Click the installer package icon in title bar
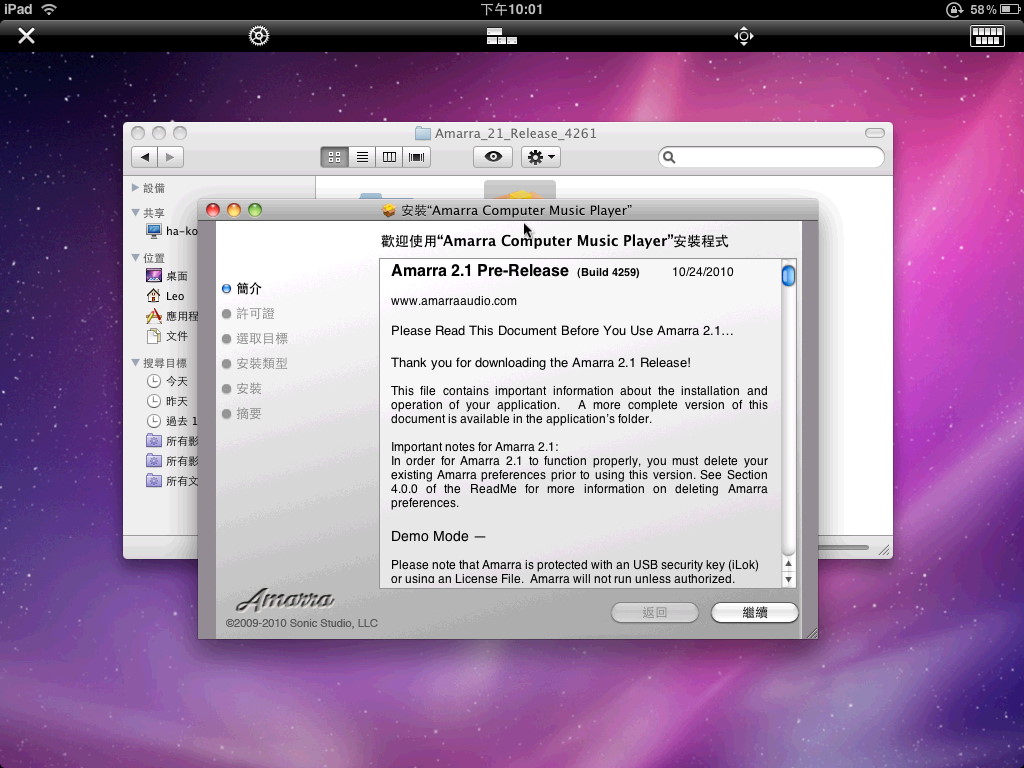Screen dimensions: 1024x768 389,210
